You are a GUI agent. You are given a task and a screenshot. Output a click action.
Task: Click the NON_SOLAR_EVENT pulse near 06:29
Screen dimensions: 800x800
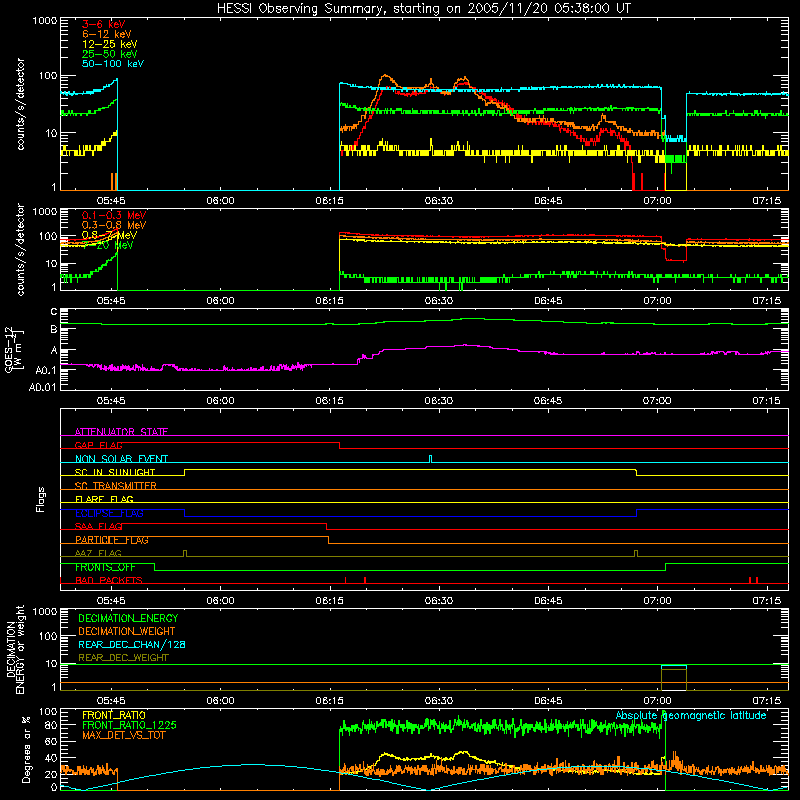click(x=431, y=459)
